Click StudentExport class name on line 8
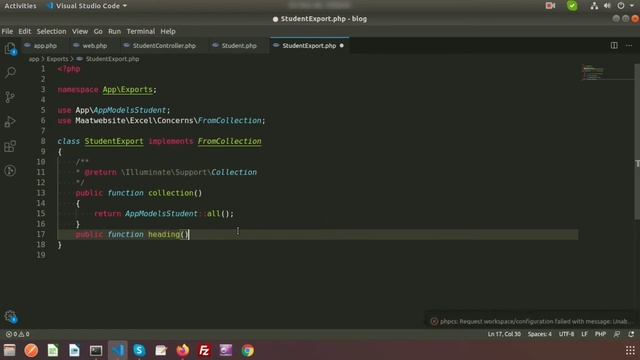640x360 pixels. pos(114,141)
